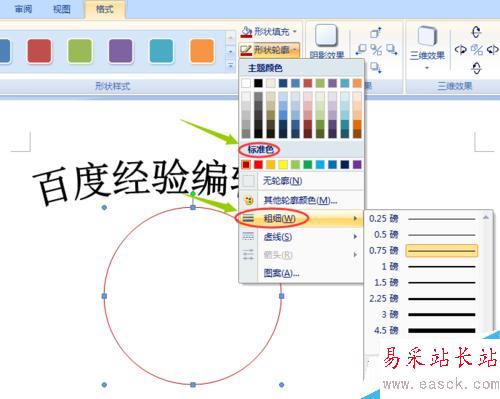Viewport: 500px width, 399px height.
Task: Toggle shadow on/off center icon
Action: 376,50
